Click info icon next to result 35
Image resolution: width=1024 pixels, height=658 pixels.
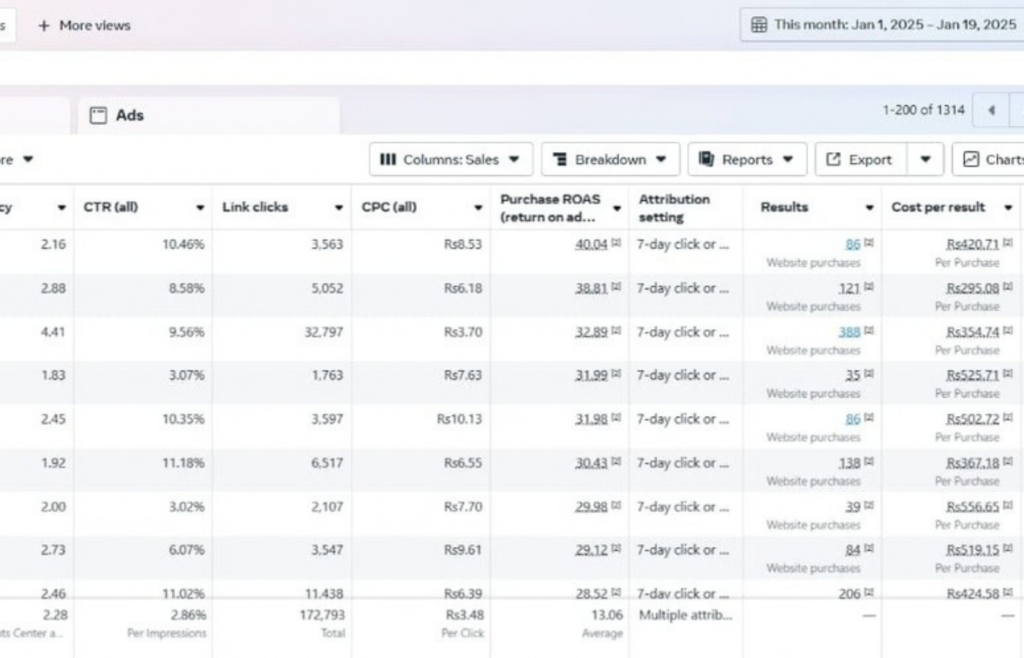point(869,374)
